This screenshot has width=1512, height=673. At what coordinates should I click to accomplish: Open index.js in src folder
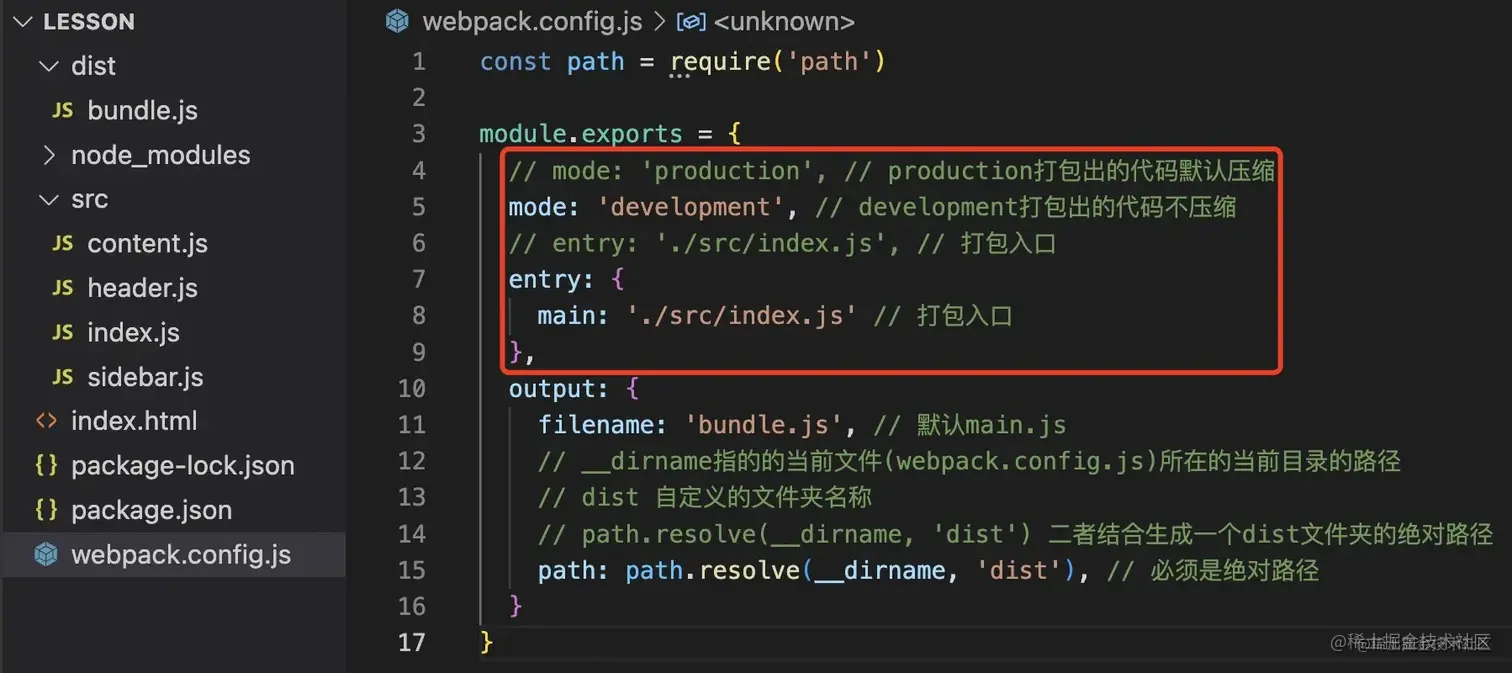click(x=133, y=333)
